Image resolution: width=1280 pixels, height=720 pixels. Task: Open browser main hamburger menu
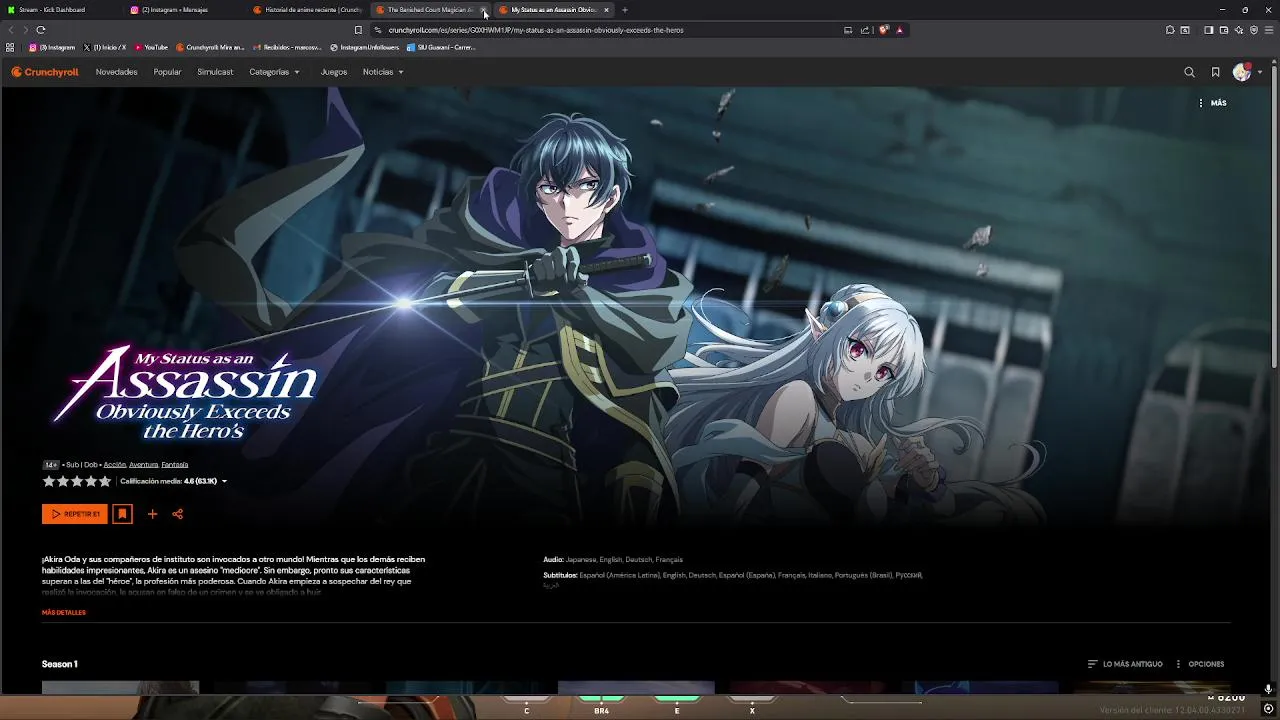(x=1269, y=30)
